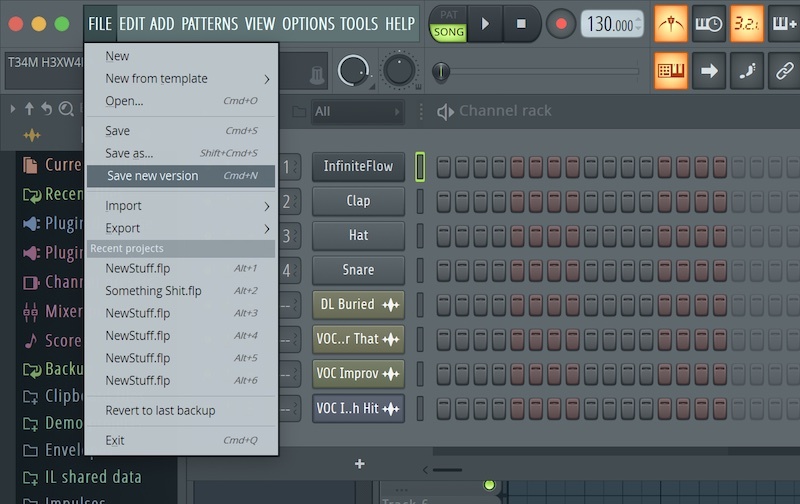Toggle InfiniteFlow channel select indicator

[x=420, y=167]
